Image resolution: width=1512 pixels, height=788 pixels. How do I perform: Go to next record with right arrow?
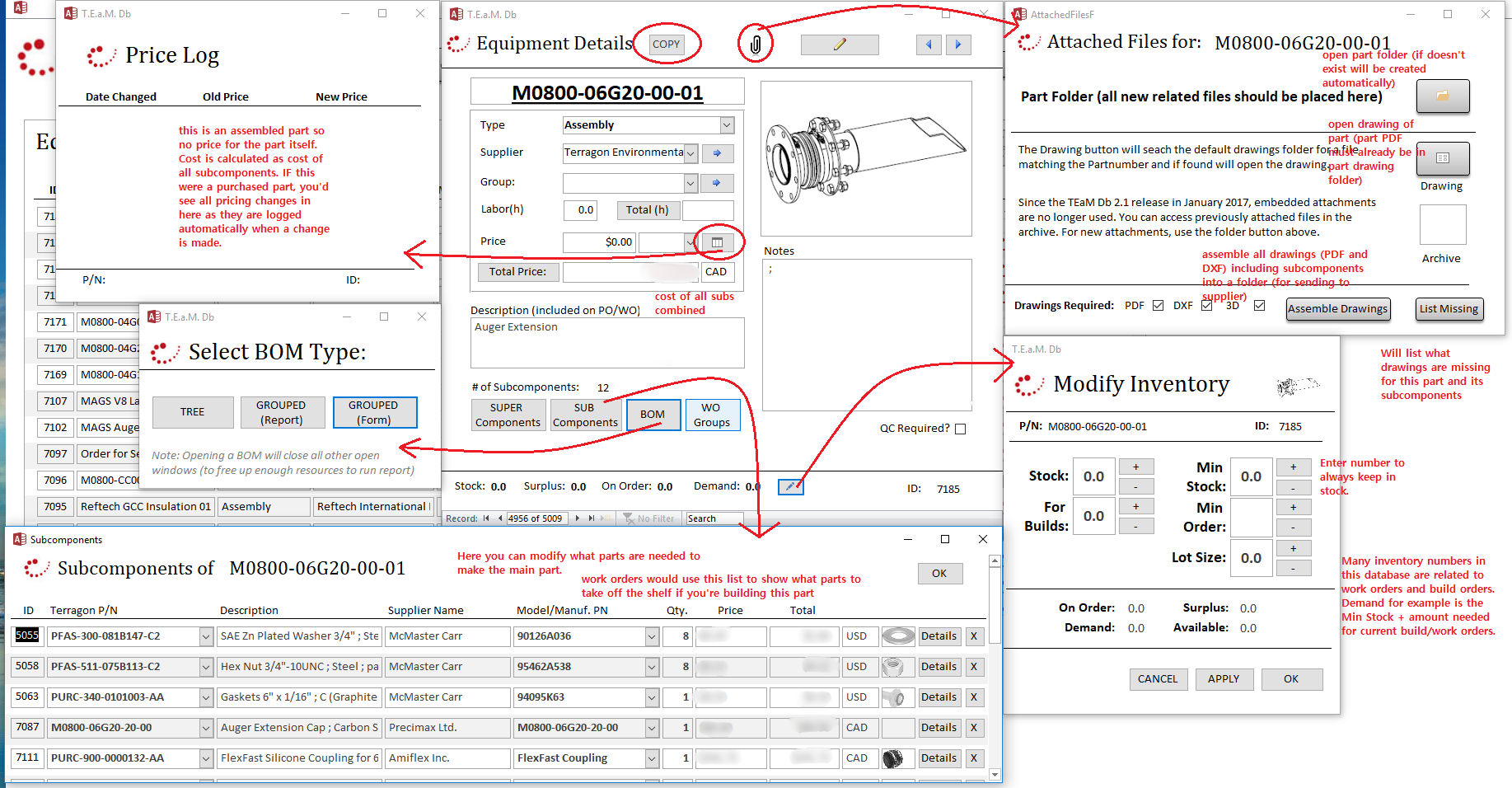point(958,45)
